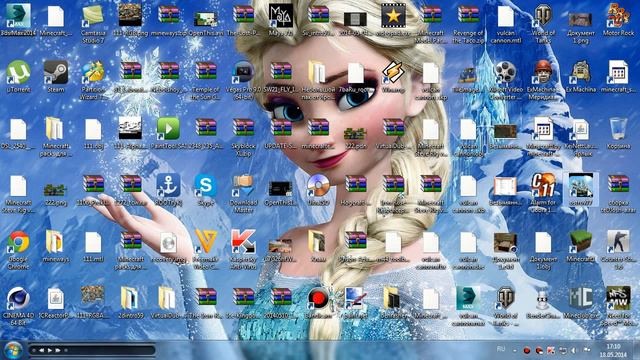Open the Maya desktop shortcut

[281, 20]
